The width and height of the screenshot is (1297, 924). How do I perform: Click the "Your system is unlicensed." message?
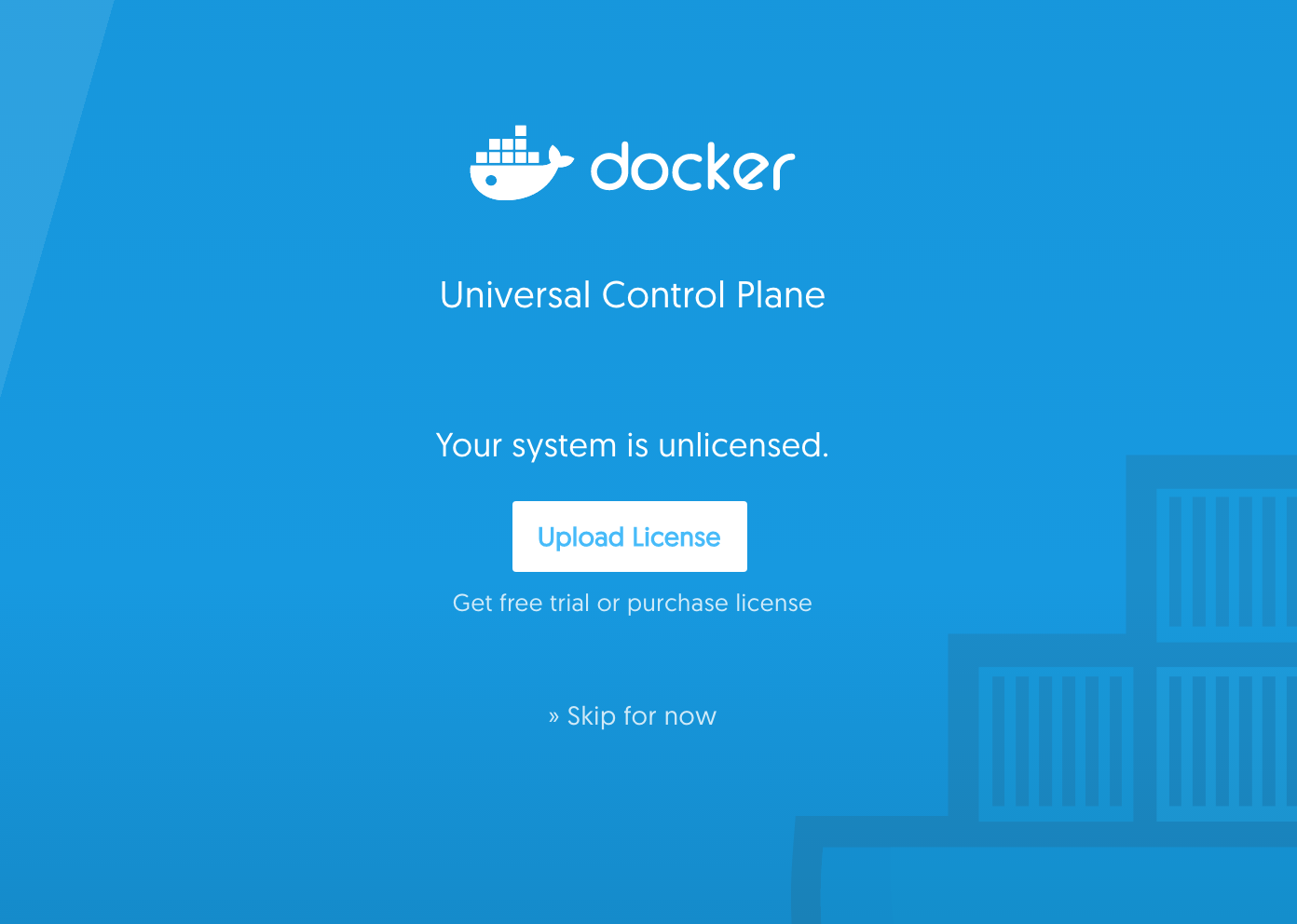(x=633, y=445)
